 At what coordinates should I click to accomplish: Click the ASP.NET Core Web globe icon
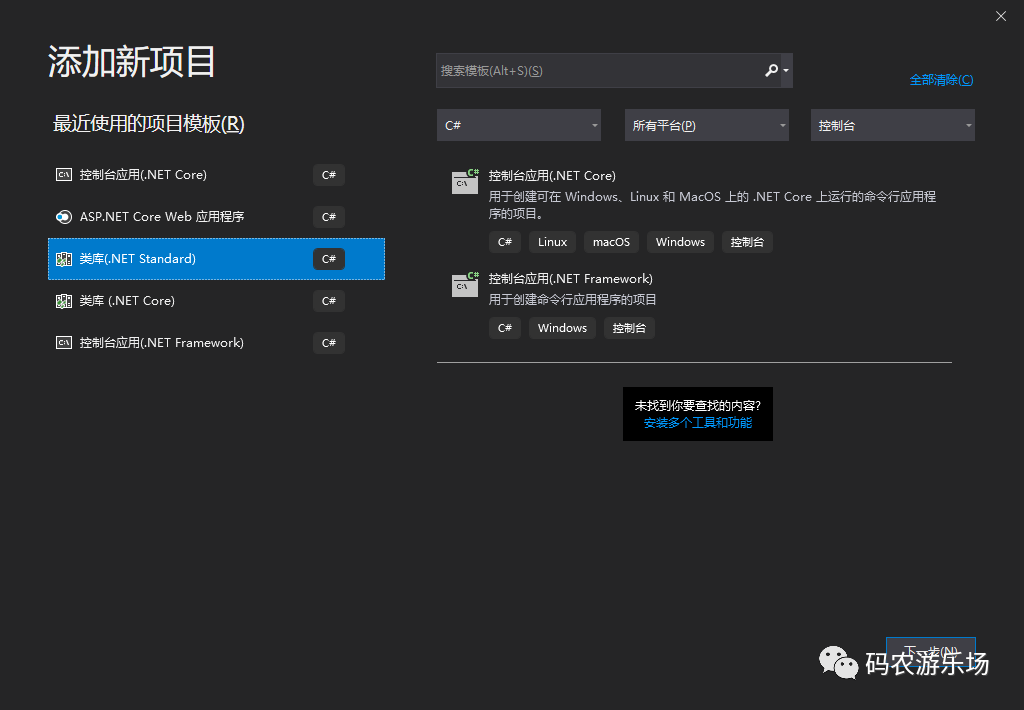(64, 217)
